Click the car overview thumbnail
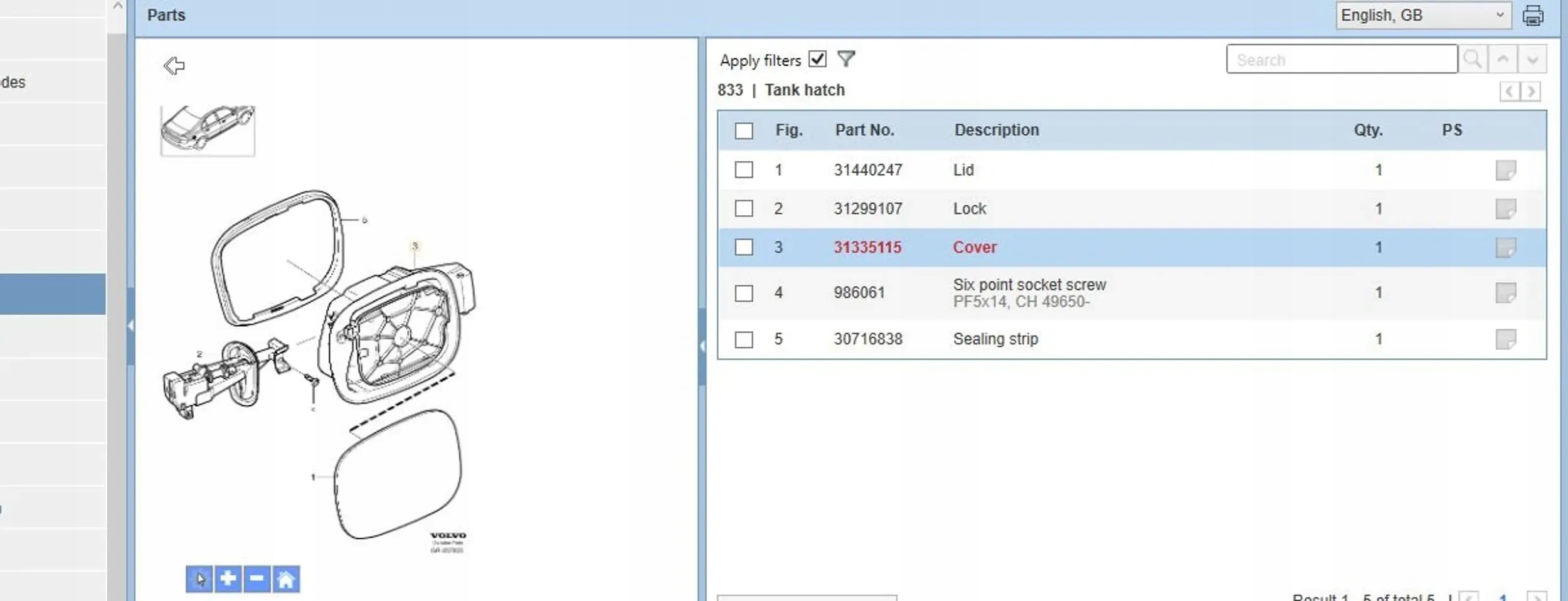 point(208,130)
